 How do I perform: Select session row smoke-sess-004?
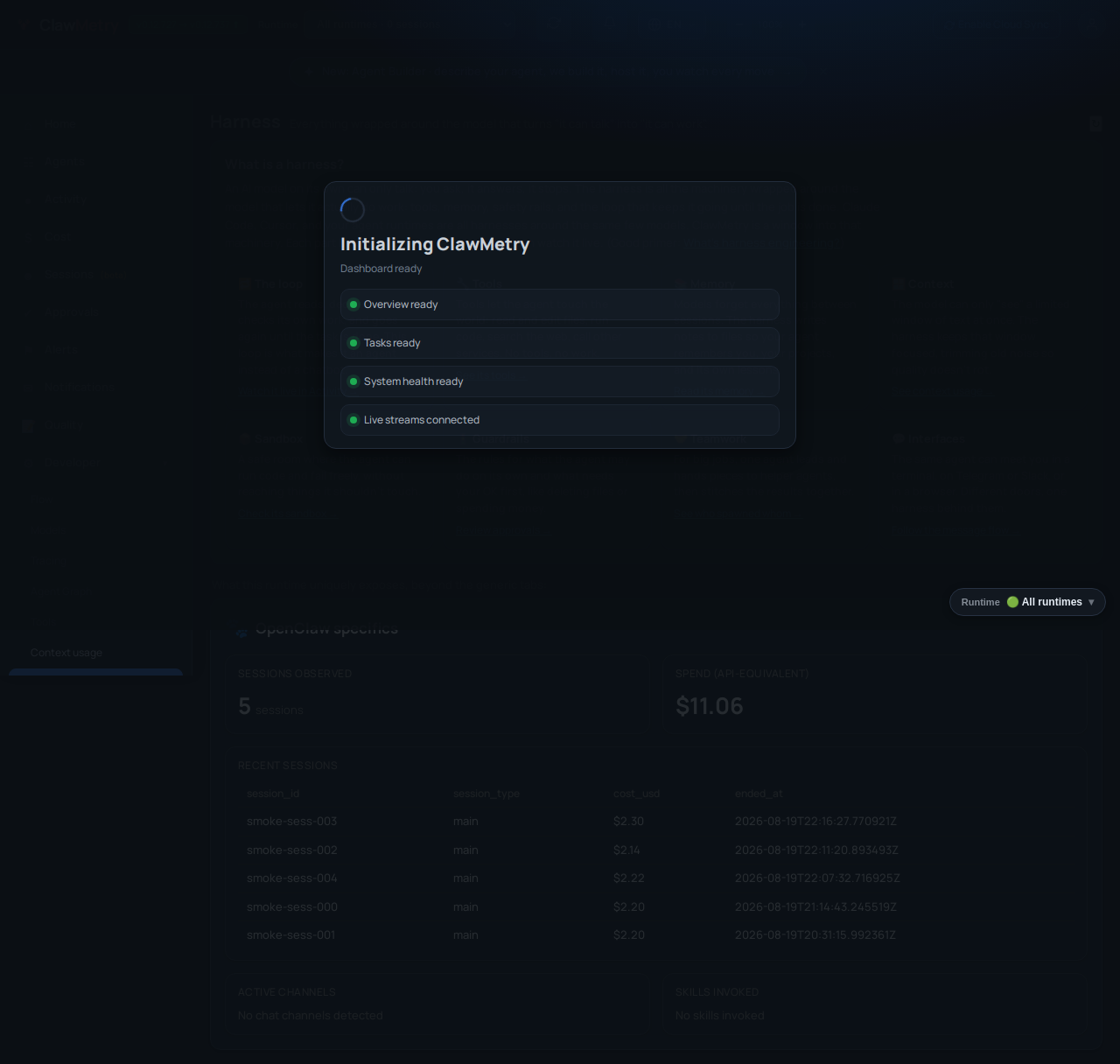click(655, 878)
